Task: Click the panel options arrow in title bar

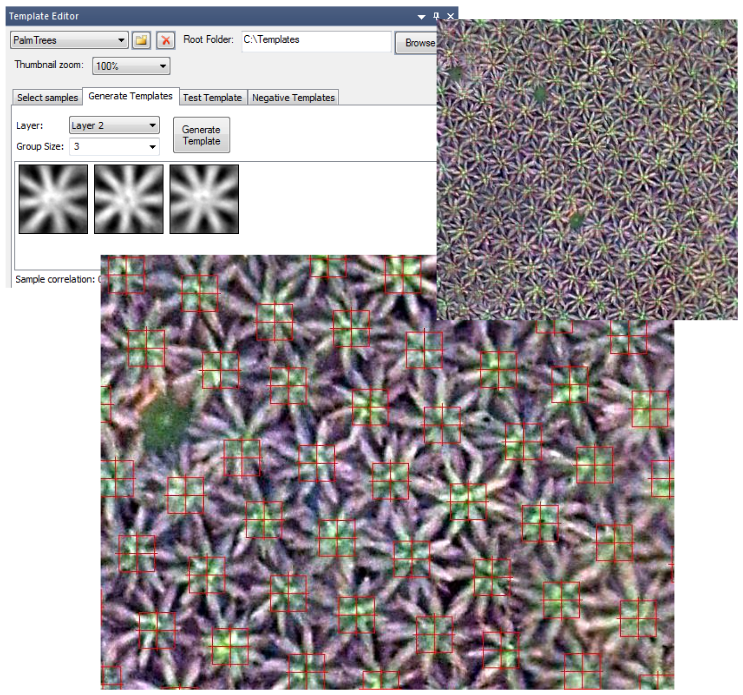Action: pos(422,17)
